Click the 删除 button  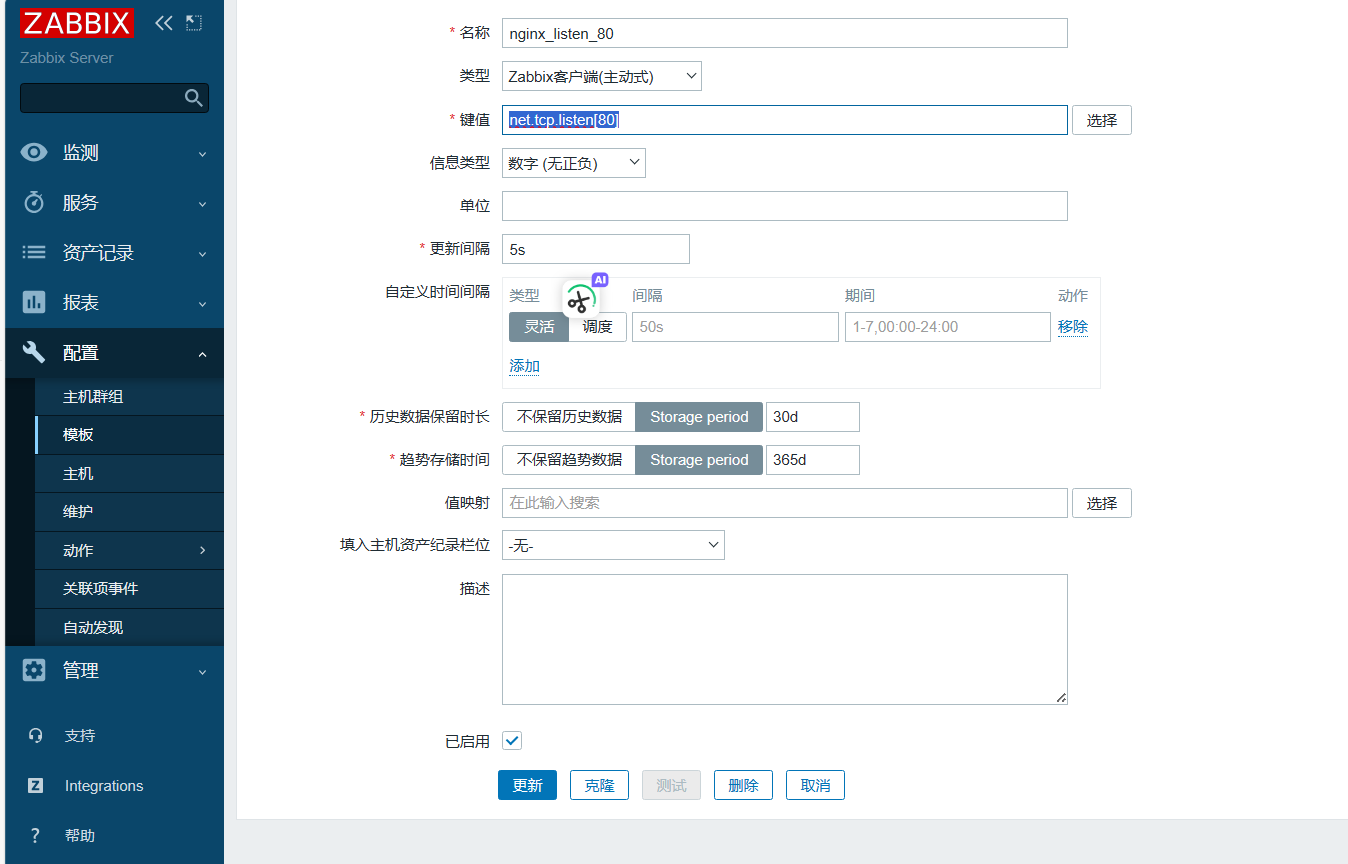click(x=743, y=785)
